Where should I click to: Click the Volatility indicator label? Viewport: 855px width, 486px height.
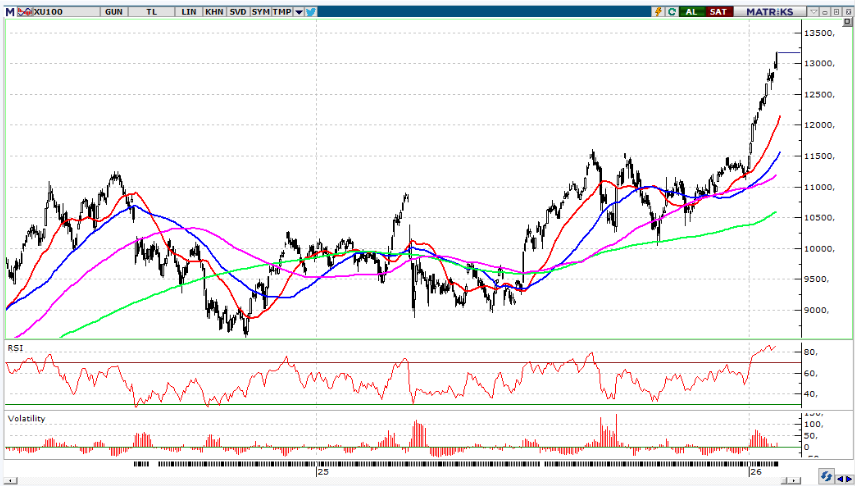pos(27,418)
